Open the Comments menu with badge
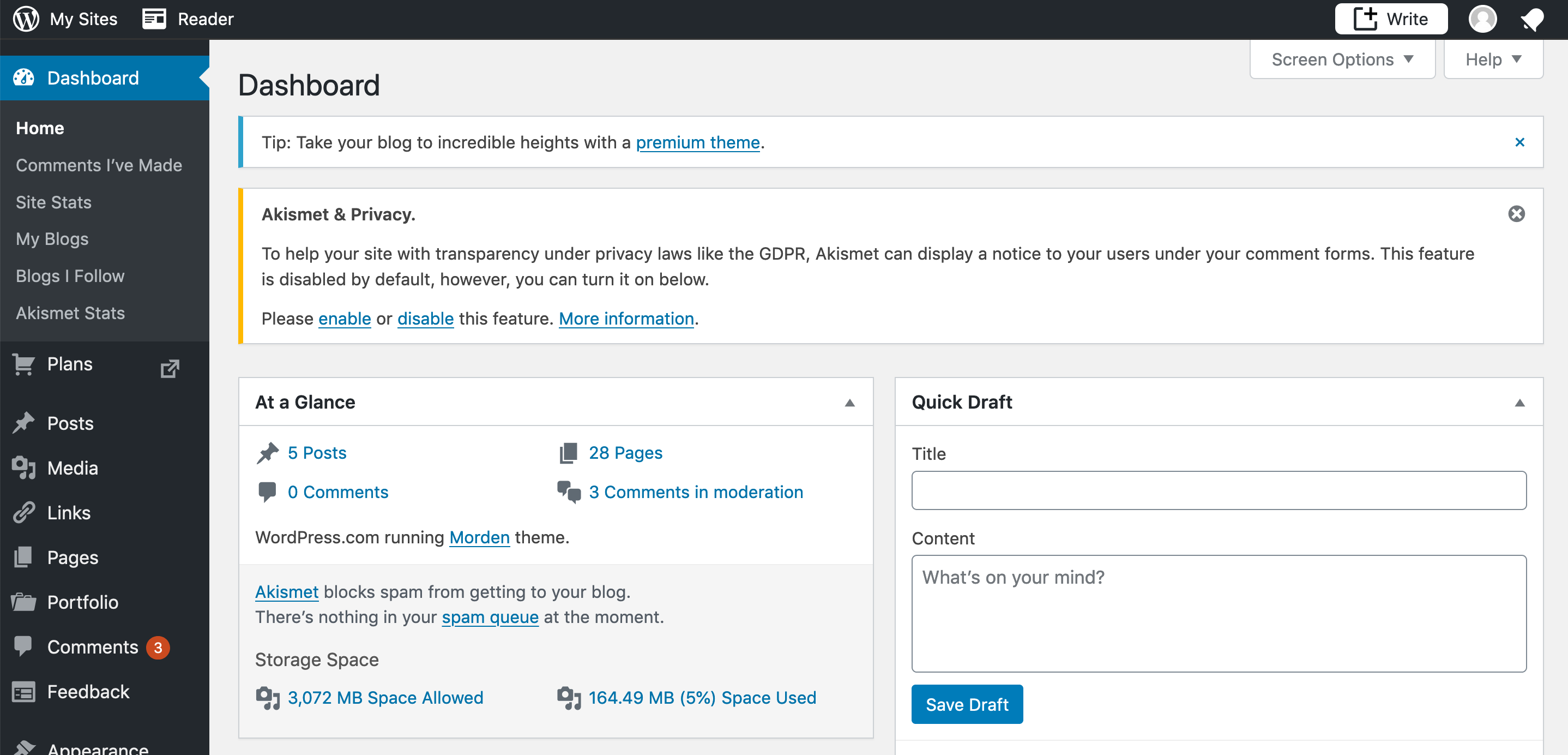 pyautogui.click(x=93, y=647)
